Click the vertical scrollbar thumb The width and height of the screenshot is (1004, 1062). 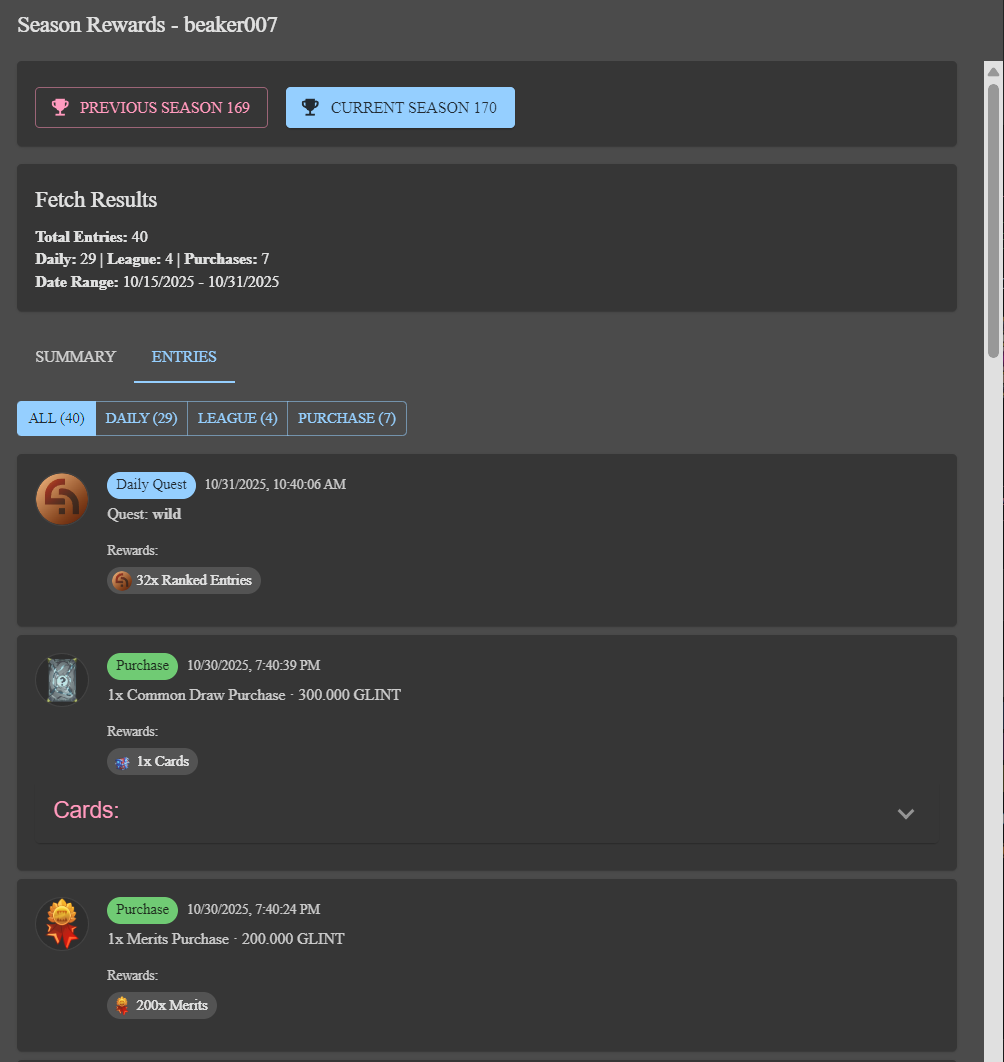993,220
